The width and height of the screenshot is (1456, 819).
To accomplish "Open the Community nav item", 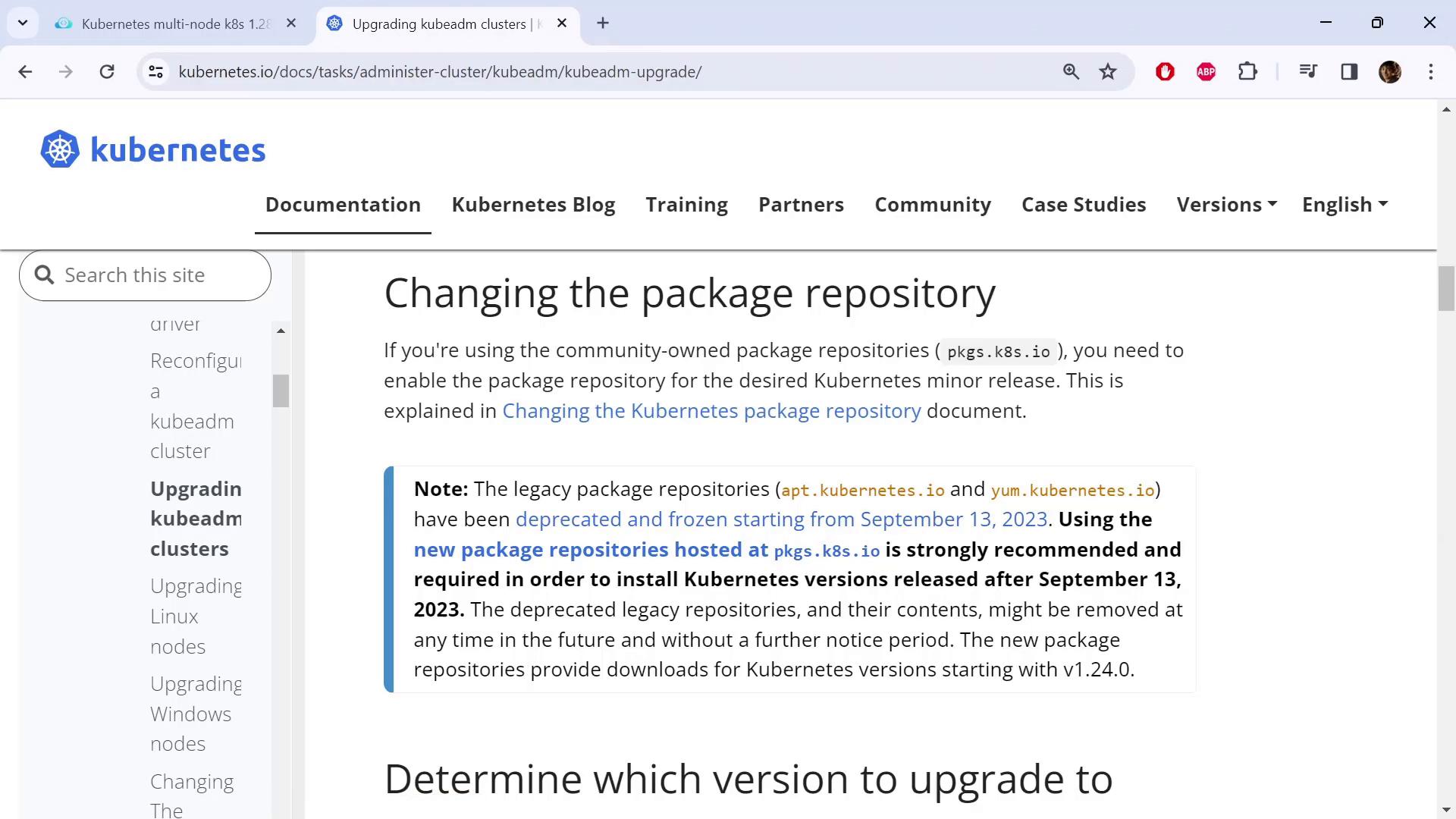I will [x=933, y=205].
